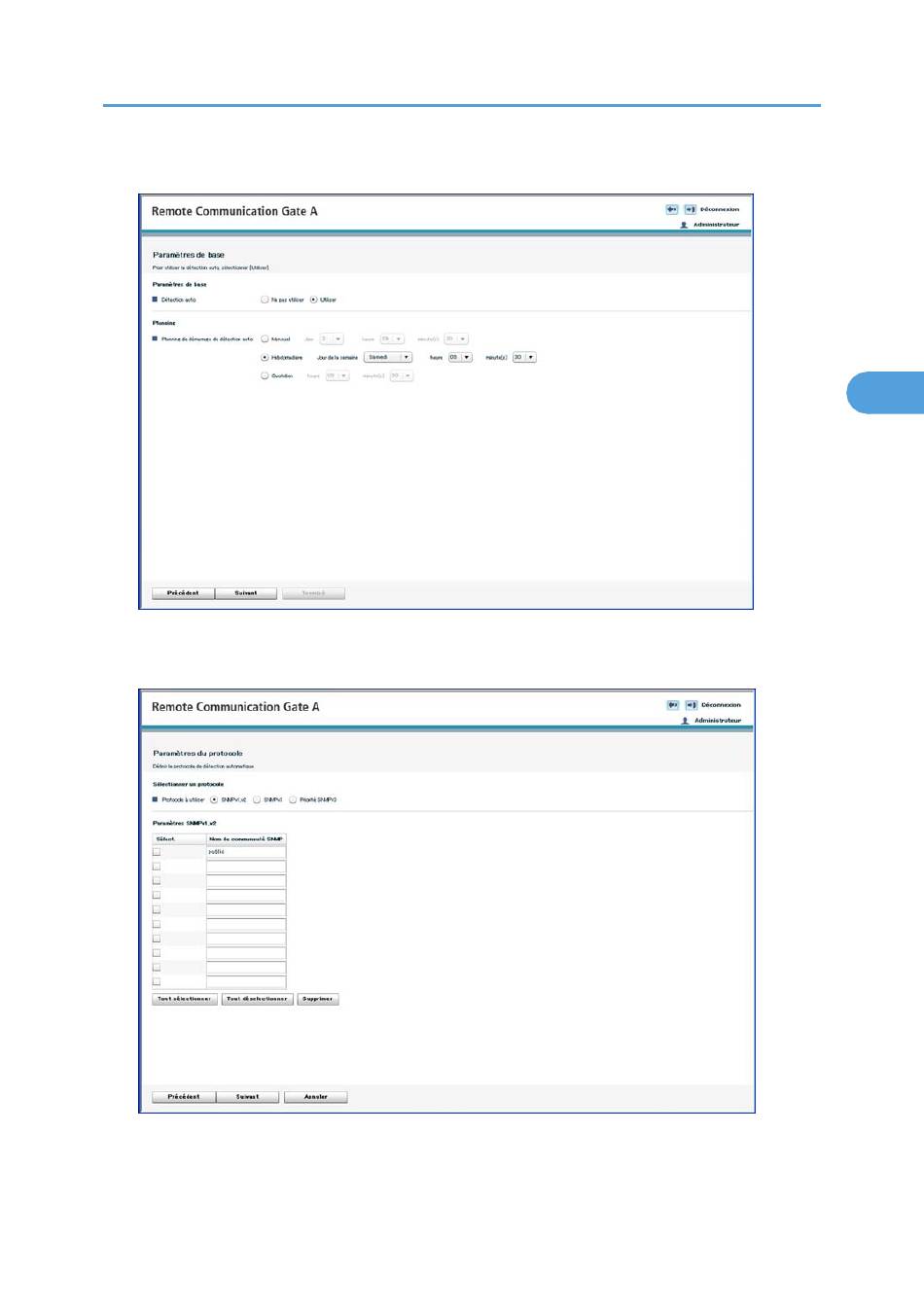Open the 'Jour de la semaine' Samedi dropdown

tap(388, 357)
